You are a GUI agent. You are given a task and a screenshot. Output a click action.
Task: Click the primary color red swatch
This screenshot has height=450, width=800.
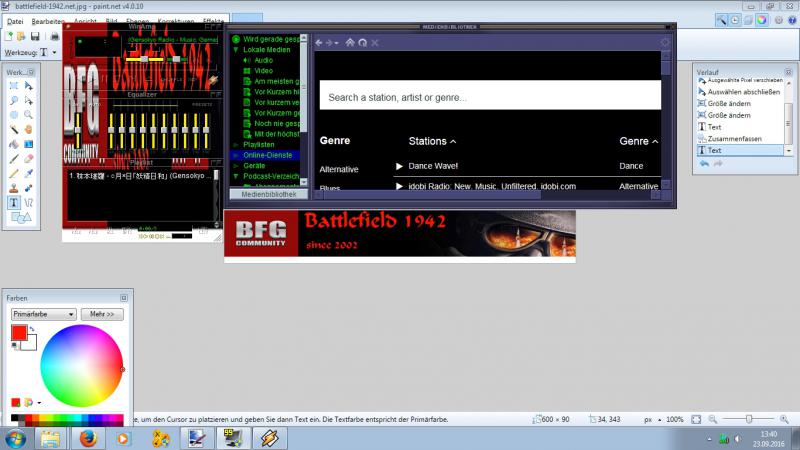point(19,333)
